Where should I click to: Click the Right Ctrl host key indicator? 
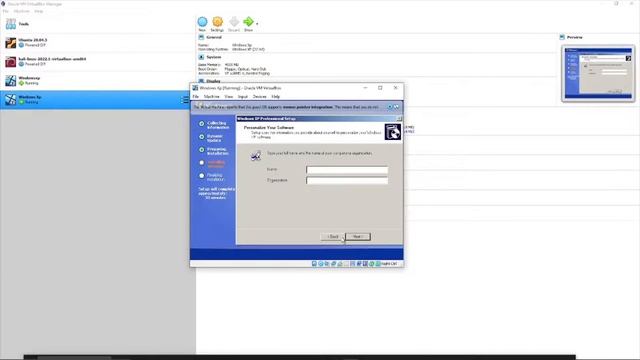[x=389, y=264]
